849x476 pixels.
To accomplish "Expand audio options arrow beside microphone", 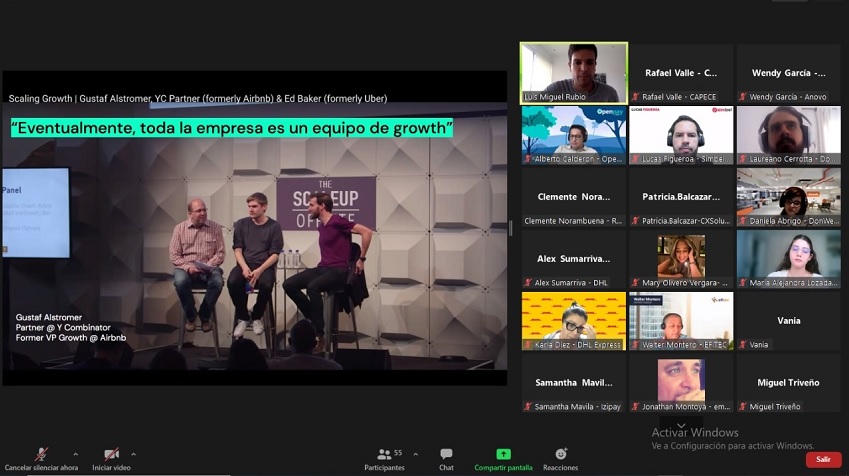I will pyautogui.click(x=75, y=454).
